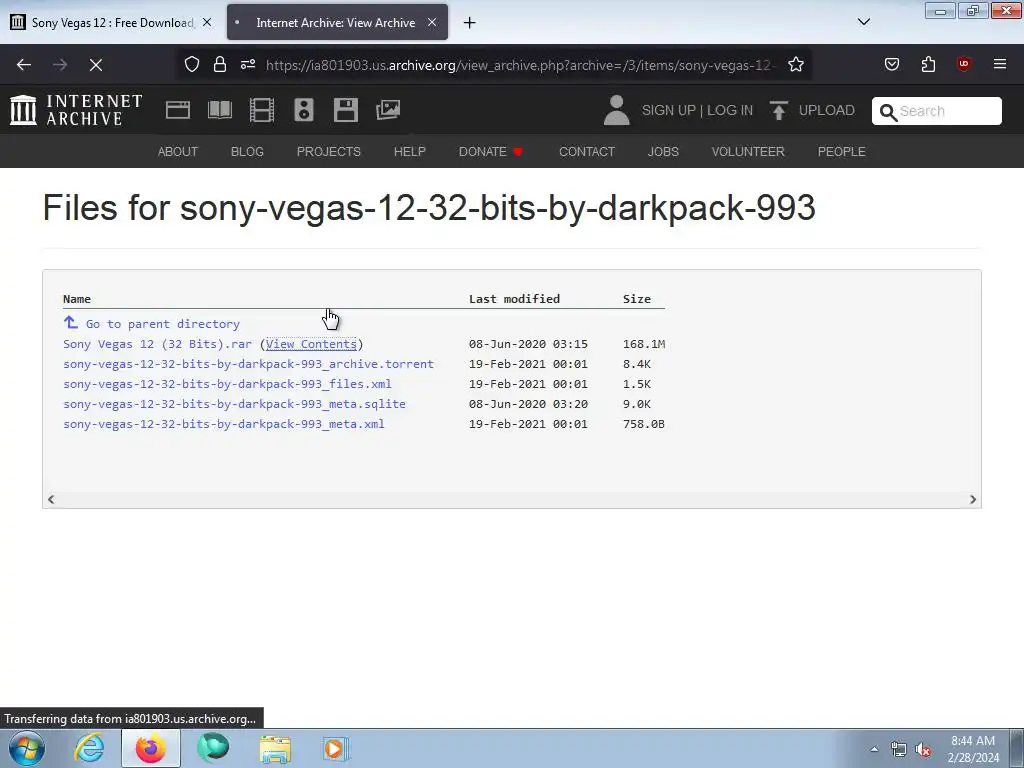Image resolution: width=1024 pixels, height=768 pixels.
Task: Open the uBlock Origin extension icon
Action: click(x=963, y=64)
